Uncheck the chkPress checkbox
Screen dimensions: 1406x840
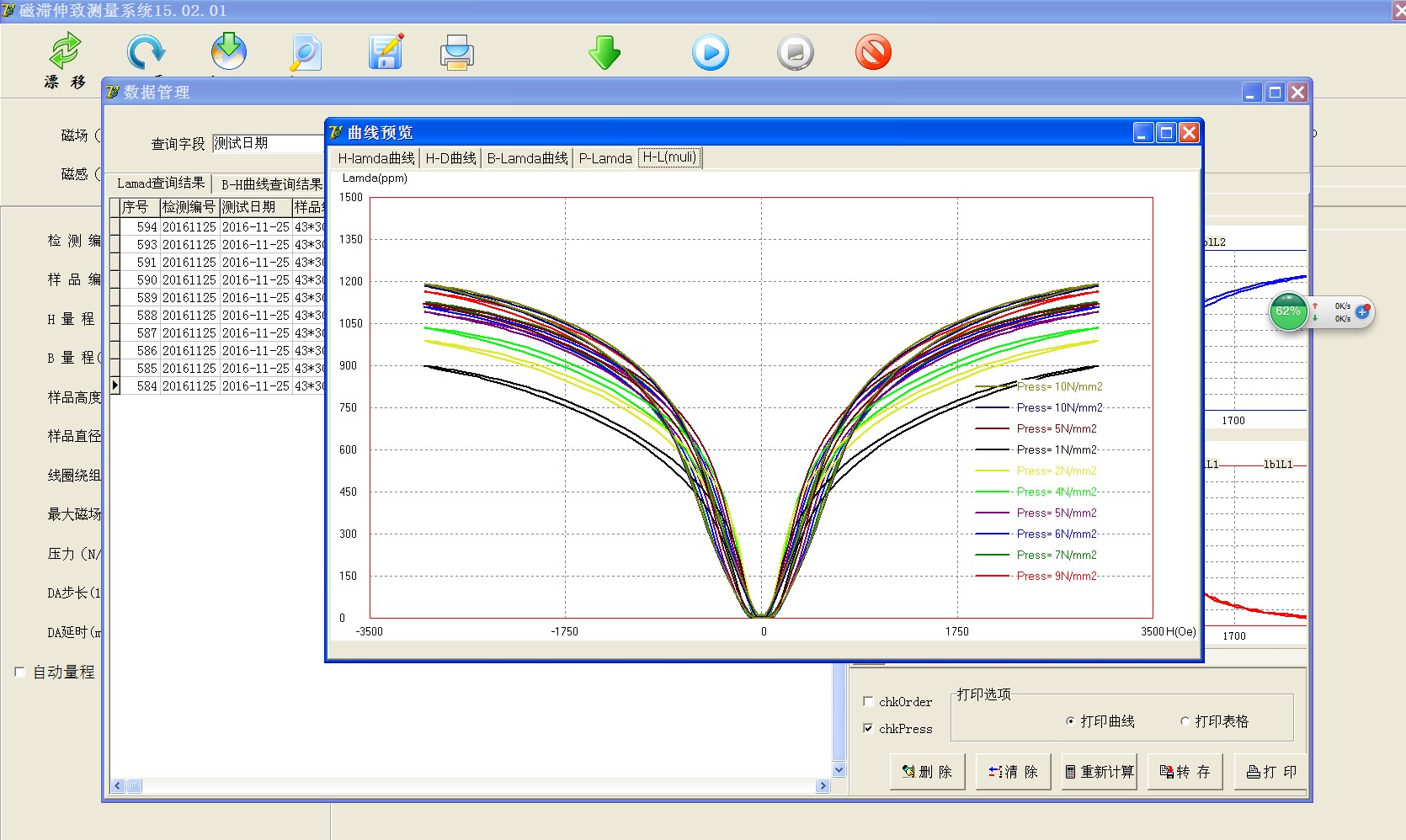868,728
